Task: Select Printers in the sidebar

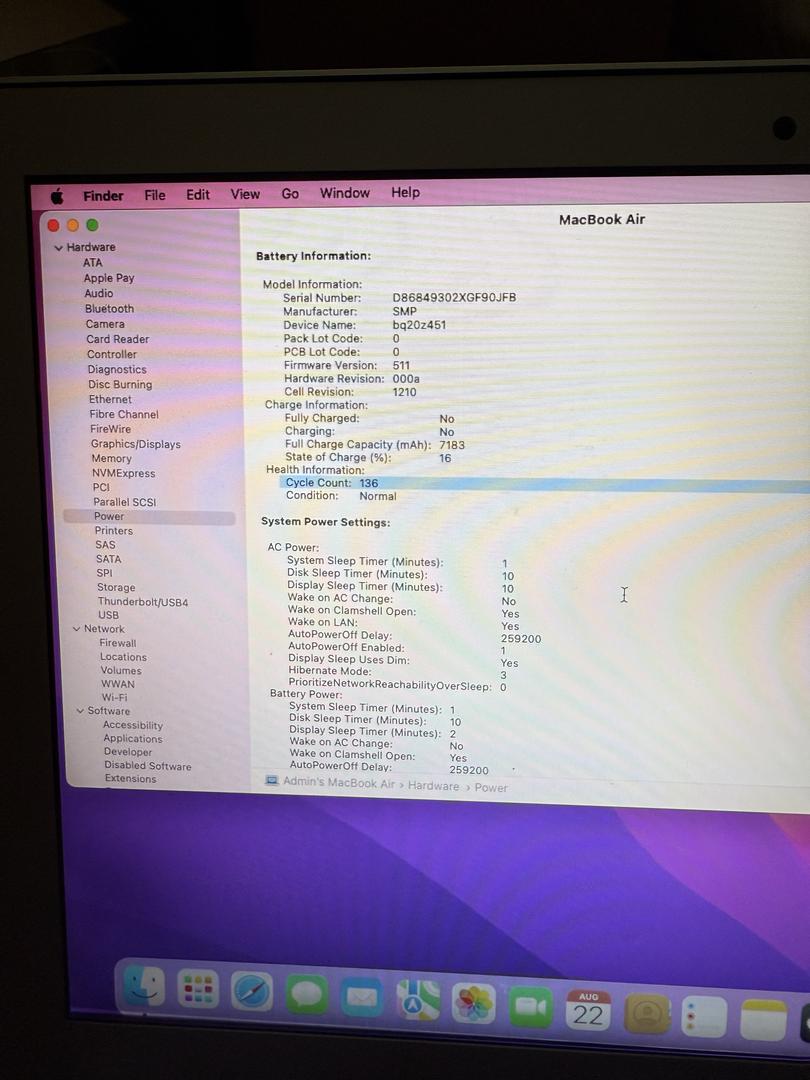Action: [114, 530]
